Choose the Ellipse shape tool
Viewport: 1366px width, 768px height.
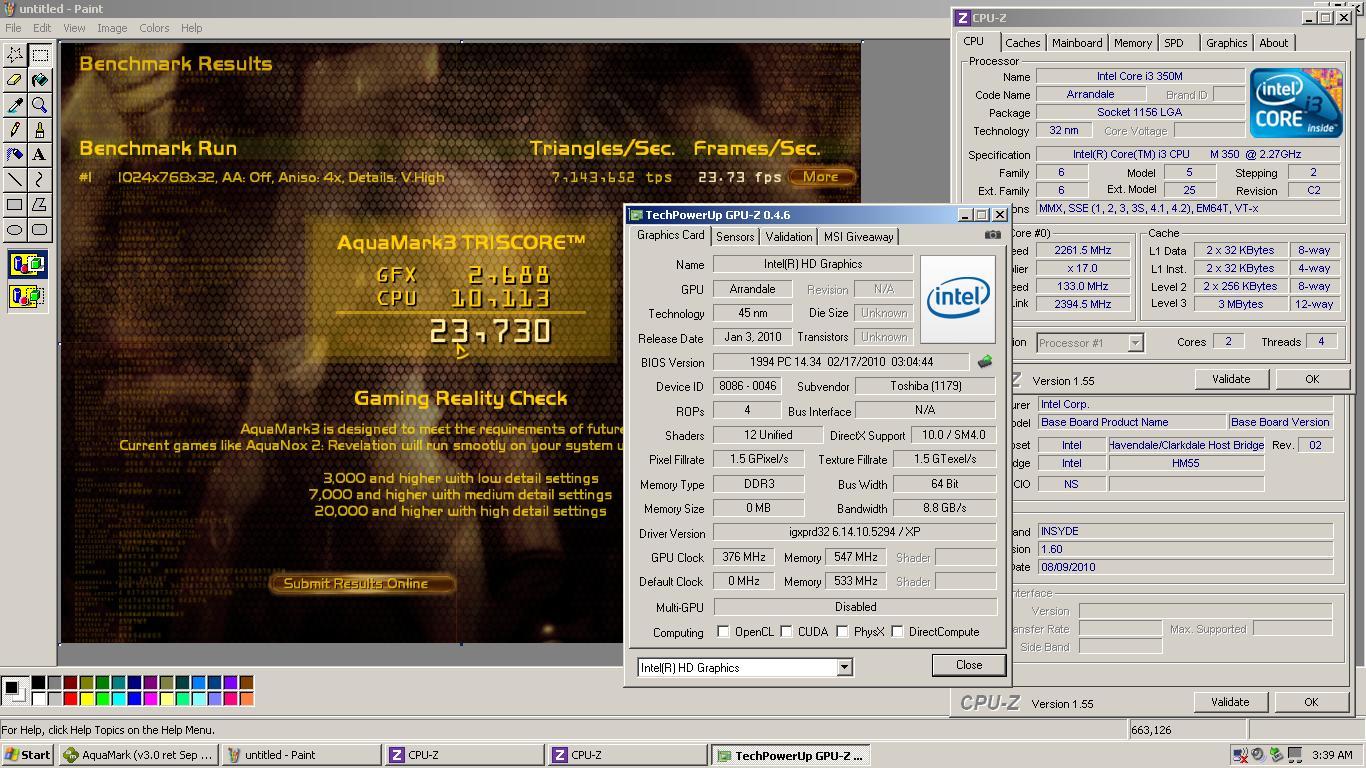coord(15,230)
